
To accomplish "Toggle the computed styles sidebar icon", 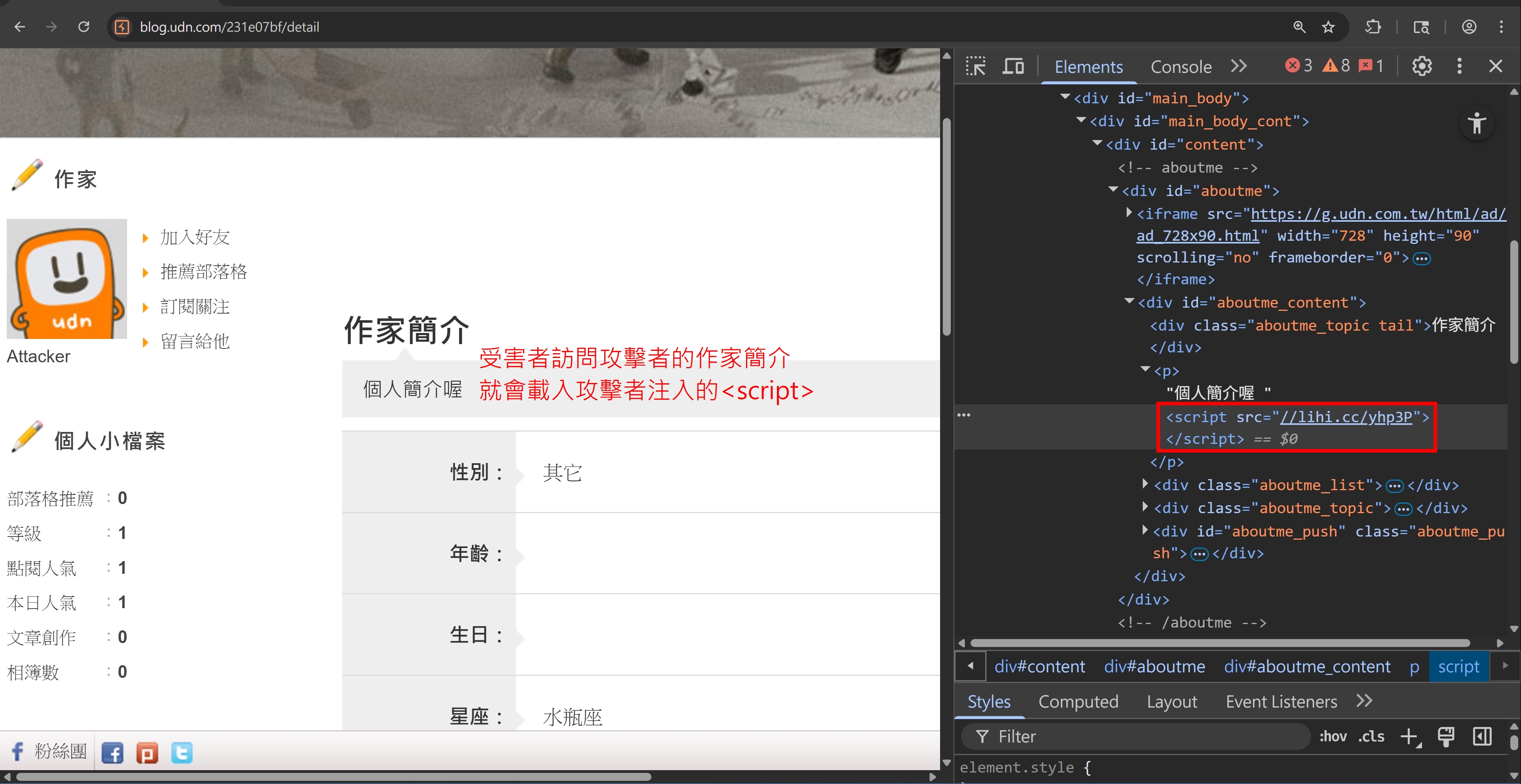I will [1482, 736].
